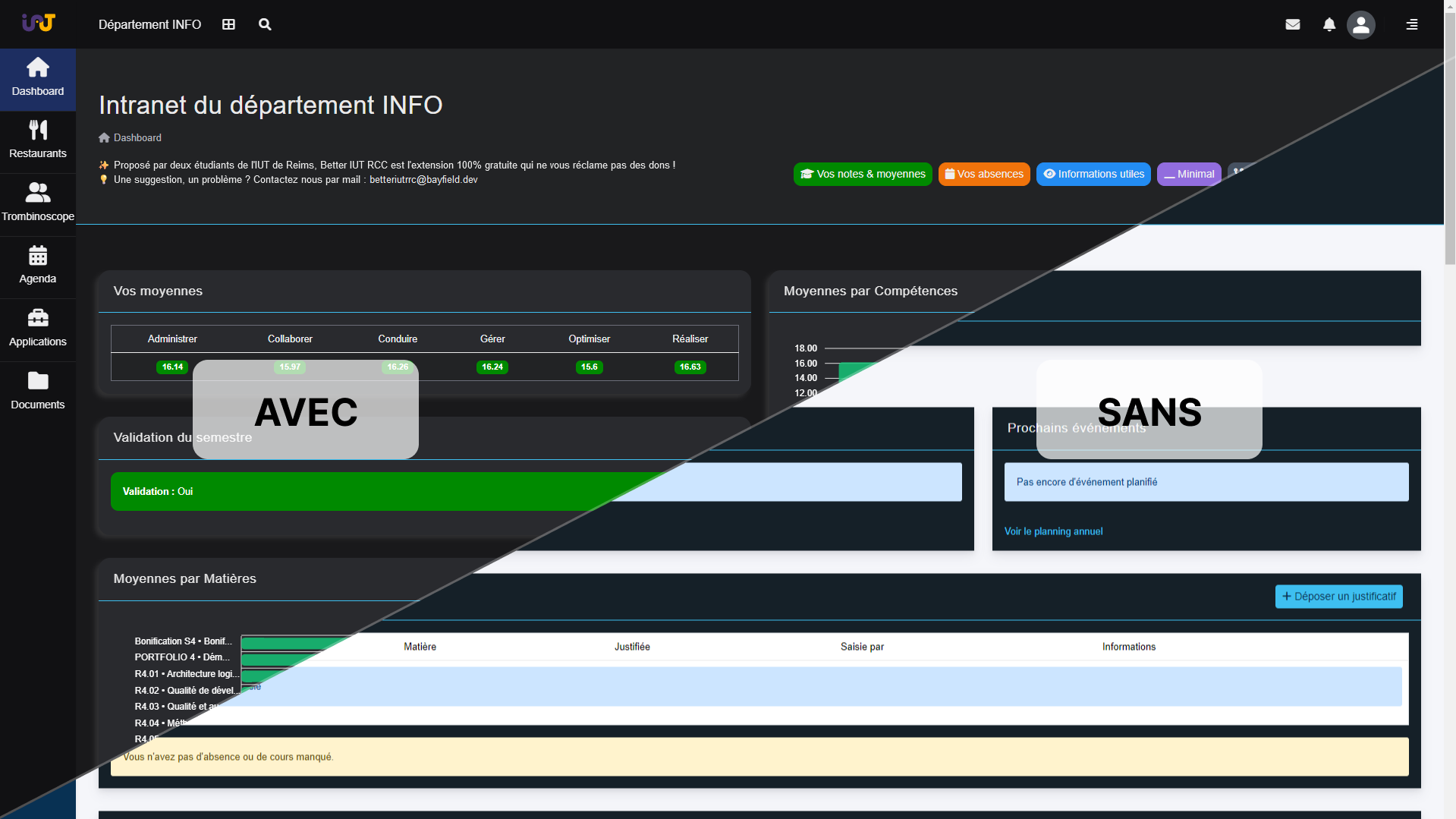Click the Matière column header

coord(420,647)
